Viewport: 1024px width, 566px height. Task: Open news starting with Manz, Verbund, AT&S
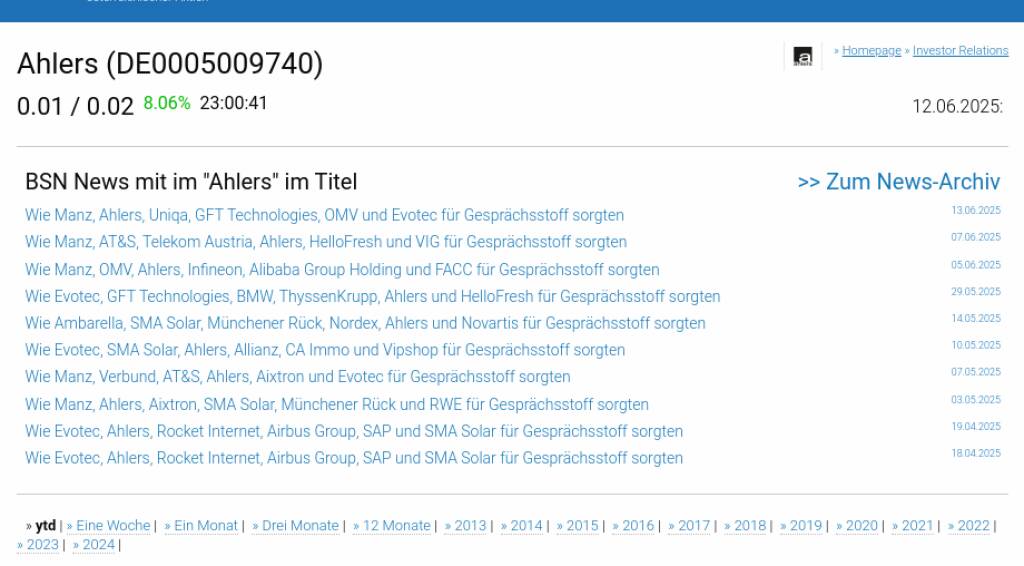[298, 377]
